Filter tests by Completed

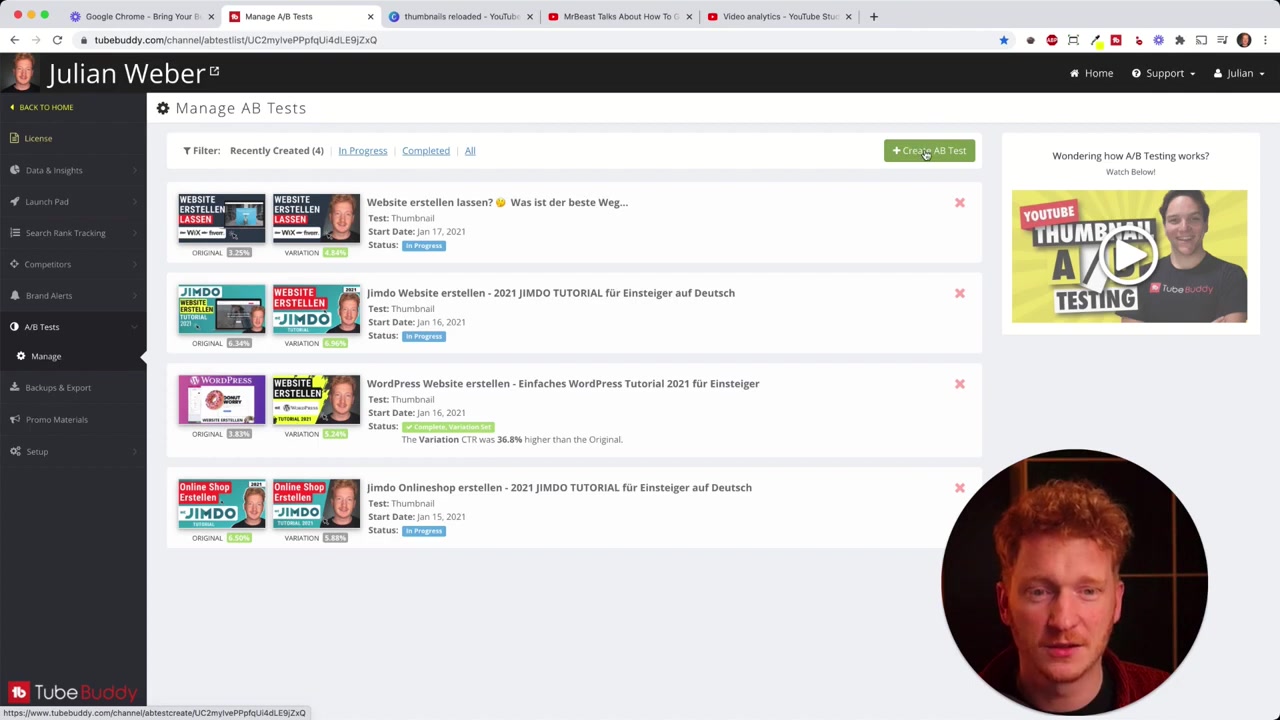pyautogui.click(x=425, y=151)
